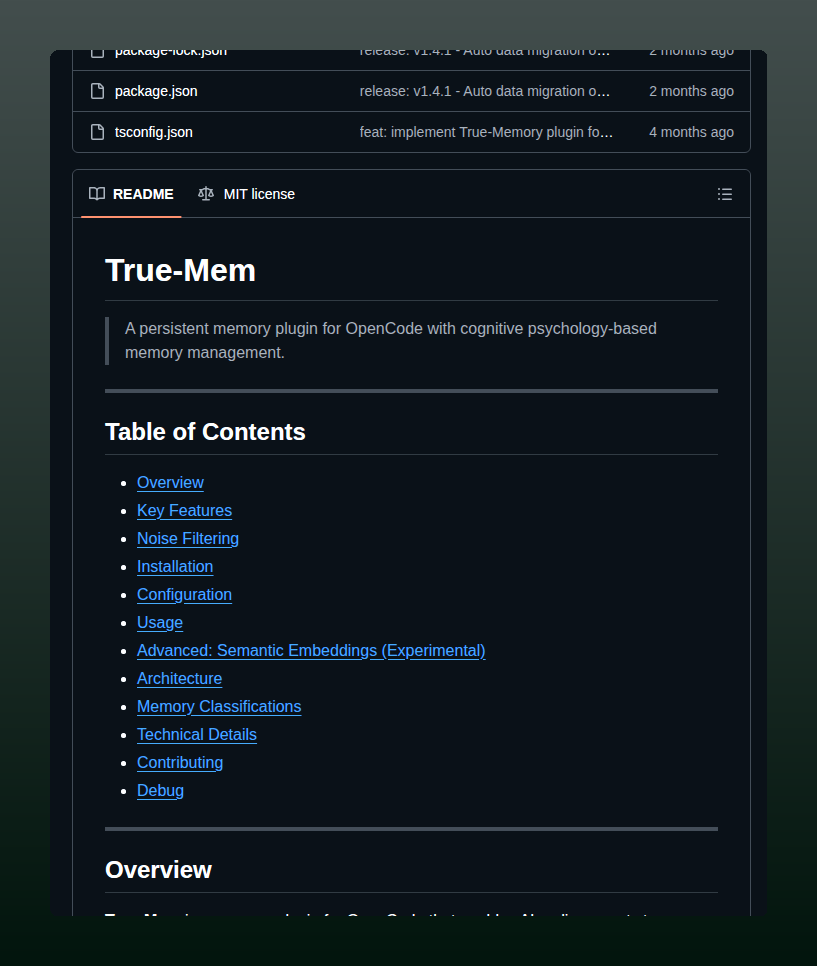This screenshot has height=966, width=817.
Task: Switch to the README tab
Action: tap(131, 194)
